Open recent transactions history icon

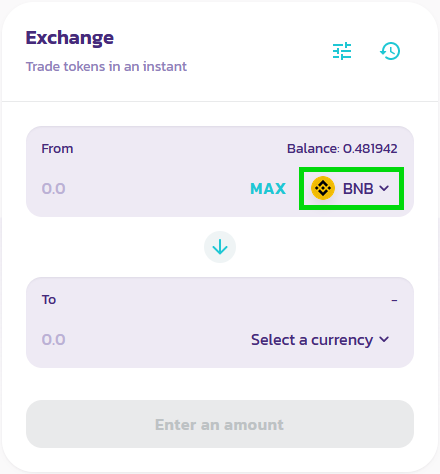click(390, 51)
